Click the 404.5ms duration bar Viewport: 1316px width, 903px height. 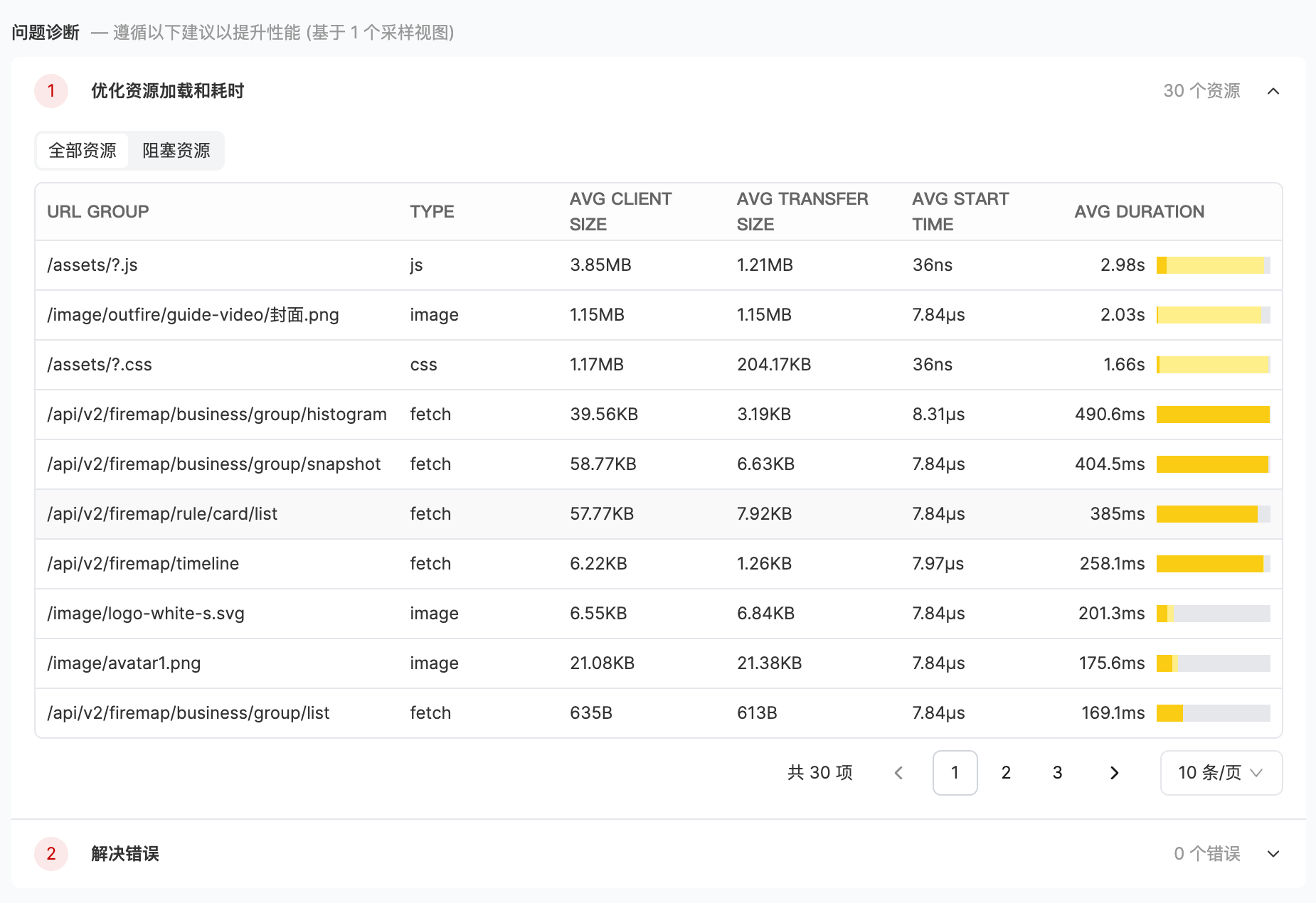pos(1214,464)
